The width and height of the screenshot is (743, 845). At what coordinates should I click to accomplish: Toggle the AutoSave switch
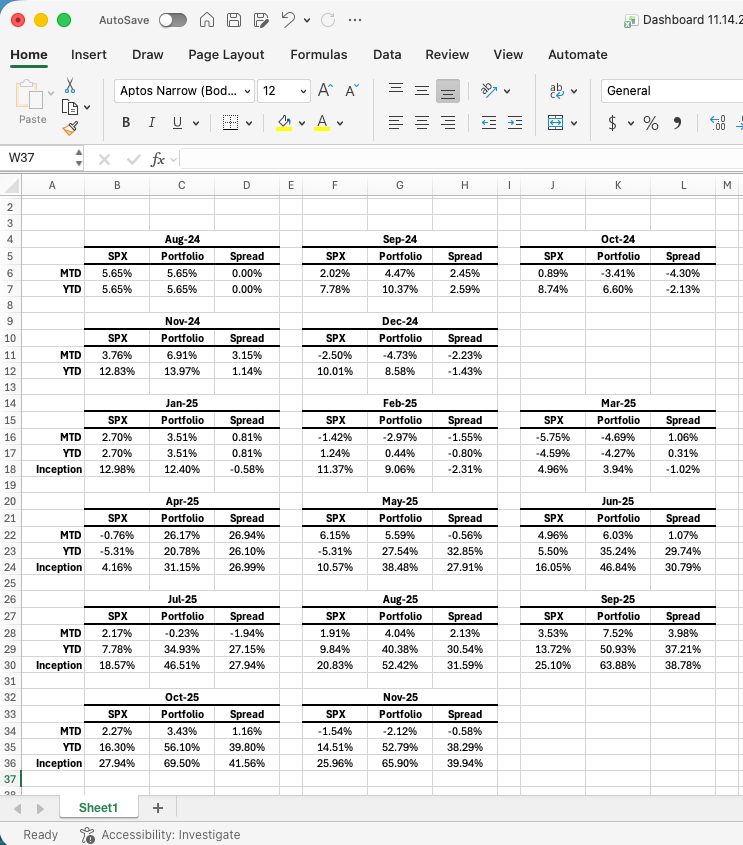173,20
